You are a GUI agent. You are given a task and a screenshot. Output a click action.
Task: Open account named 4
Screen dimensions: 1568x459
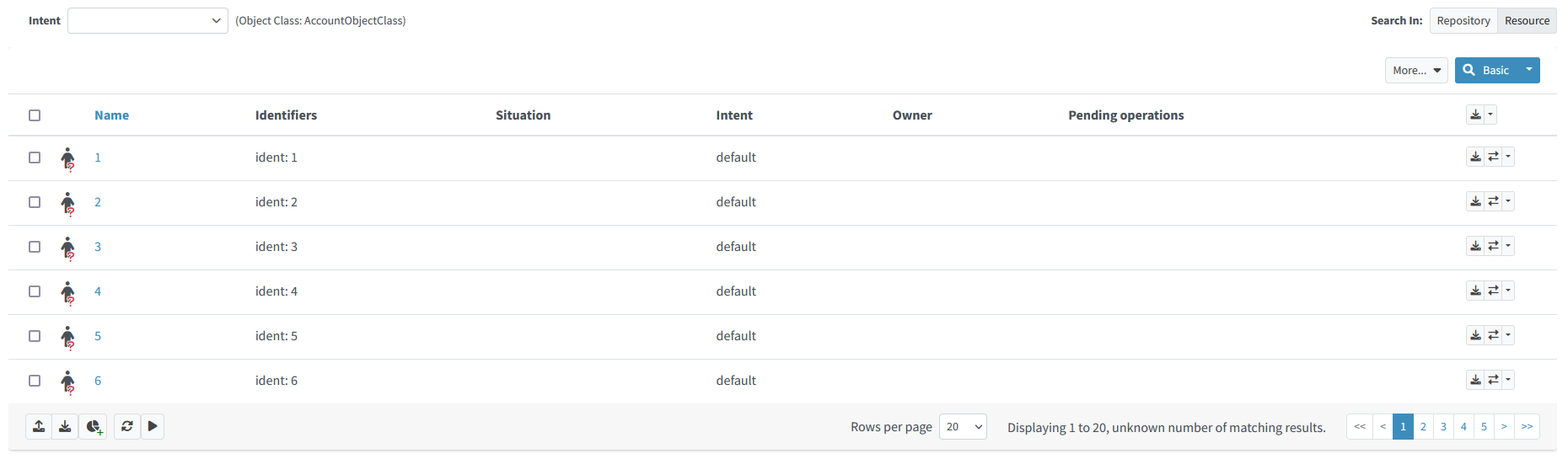tap(98, 291)
